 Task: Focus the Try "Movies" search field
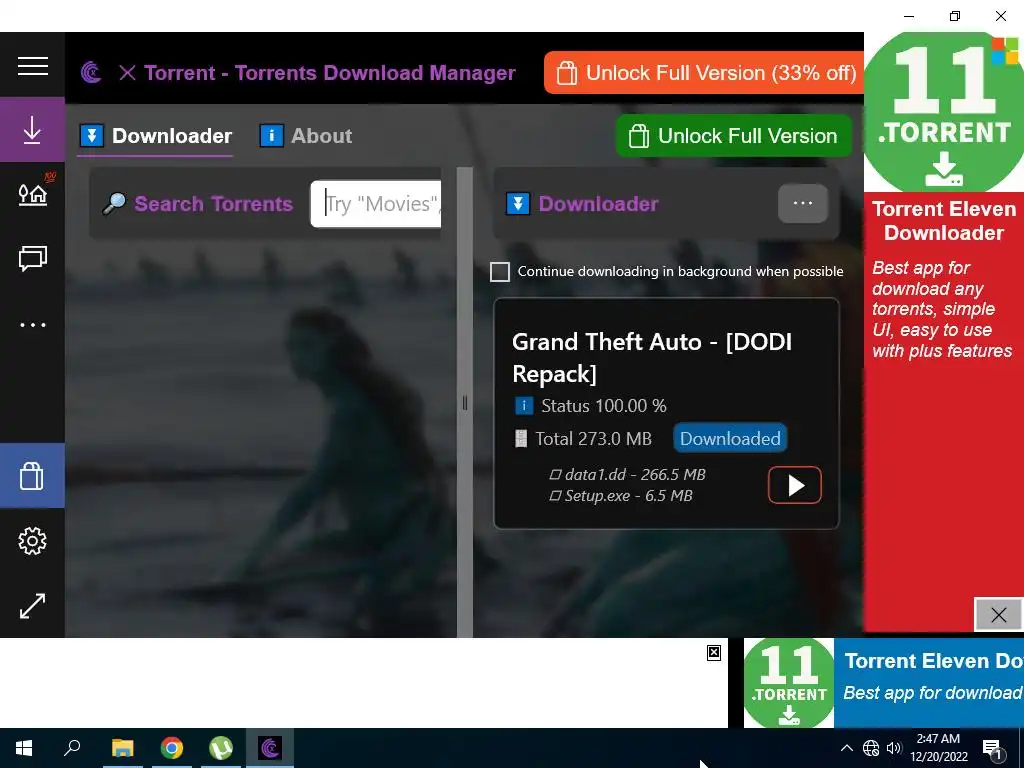pyautogui.click(x=376, y=204)
